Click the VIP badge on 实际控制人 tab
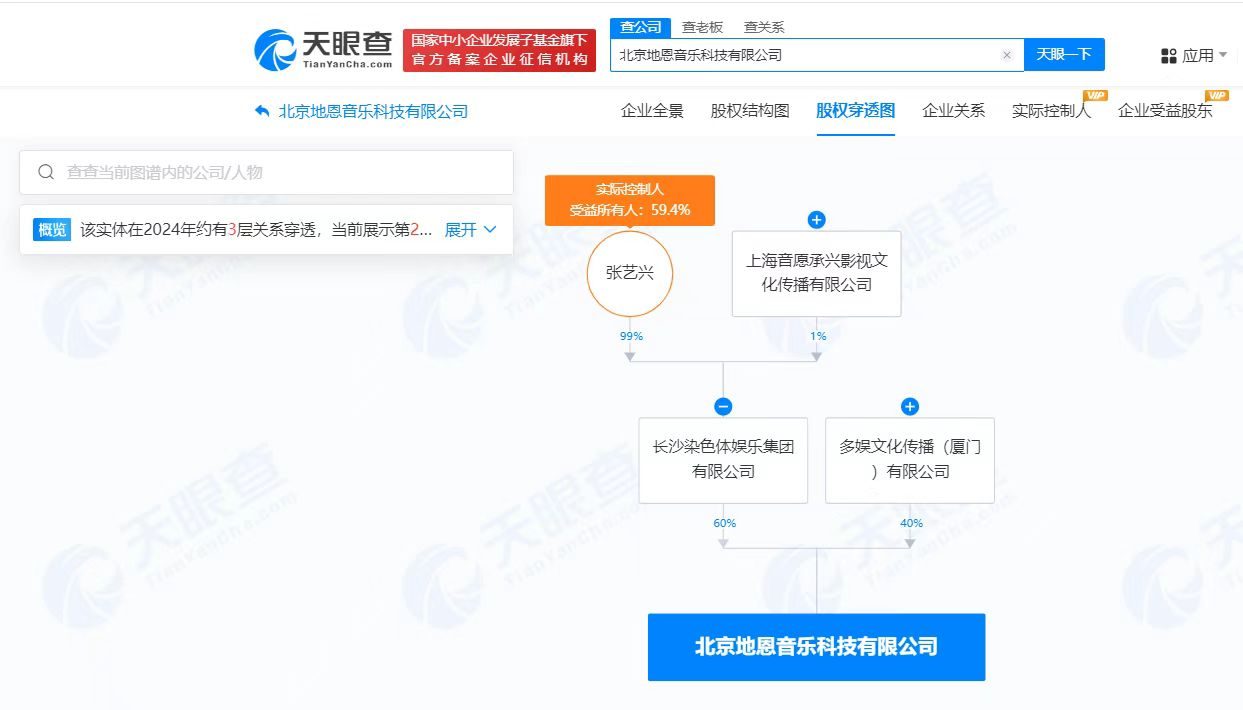The height and width of the screenshot is (710, 1243). [1095, 98]
